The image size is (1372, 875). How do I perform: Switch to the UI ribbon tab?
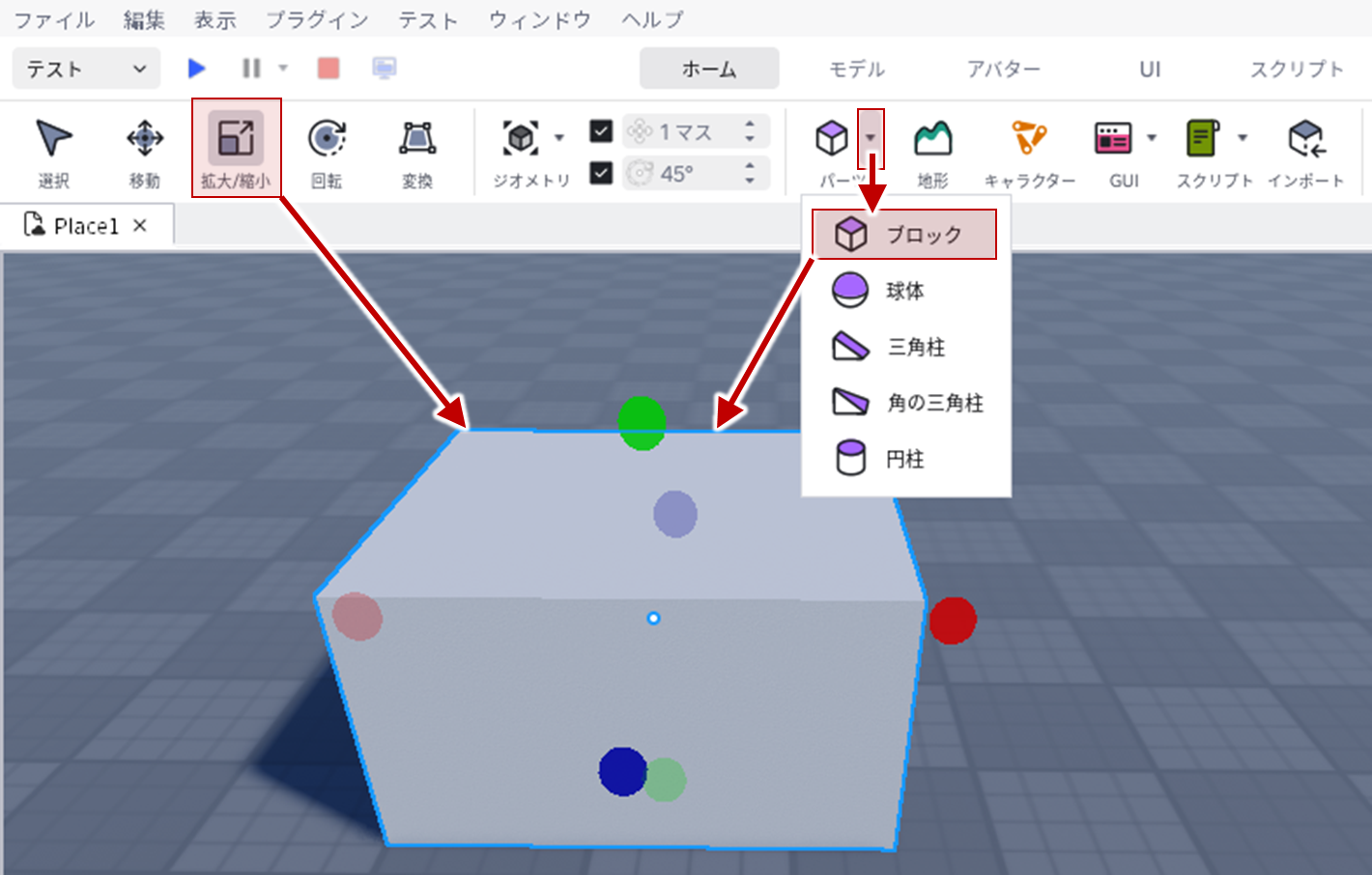[x=1150, y=69]
